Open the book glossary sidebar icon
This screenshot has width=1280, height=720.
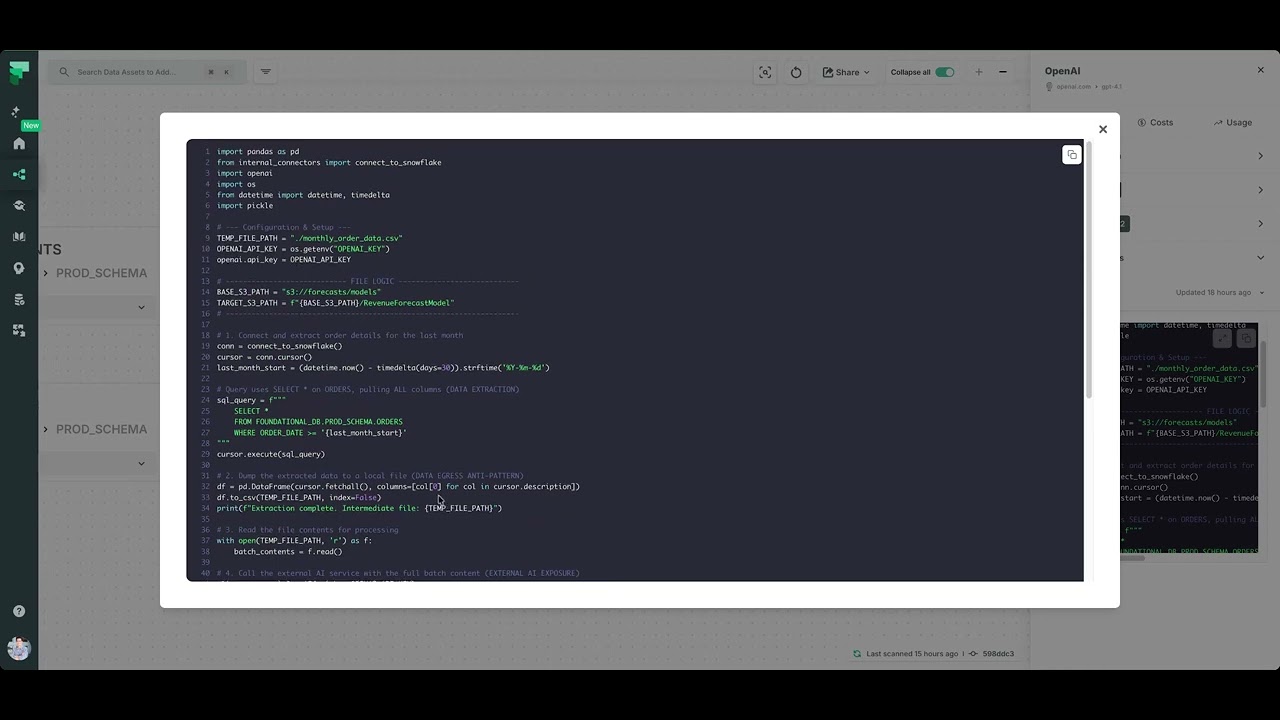tap(19, 237)
